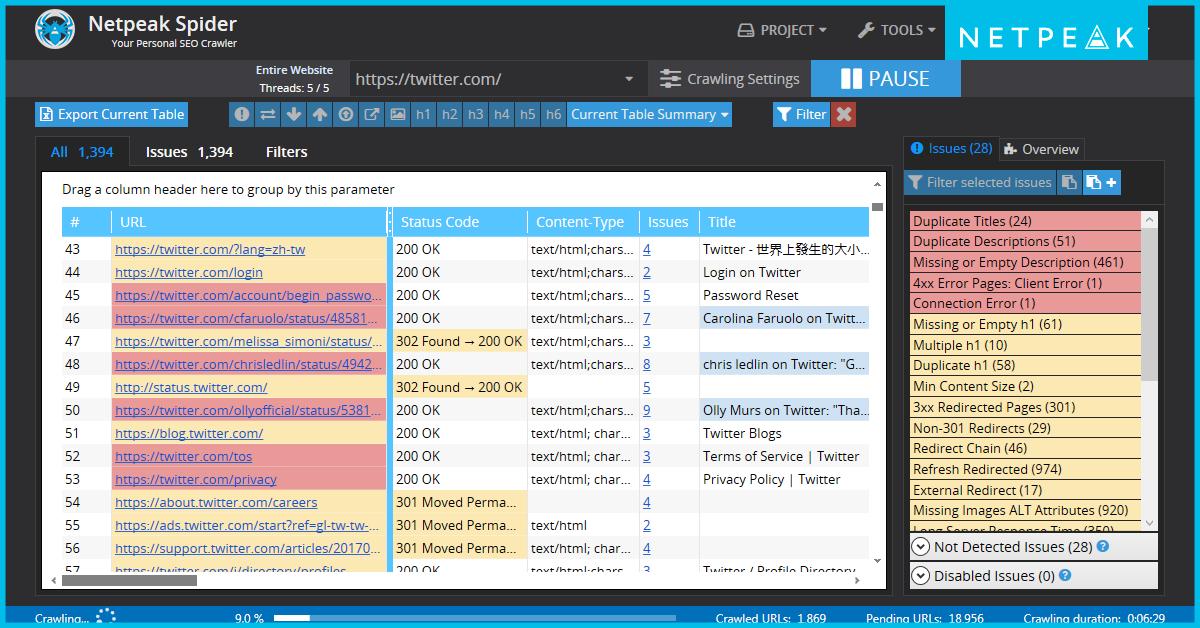Click the issues list vertical scrollbar thumb

pos(1149,305)
